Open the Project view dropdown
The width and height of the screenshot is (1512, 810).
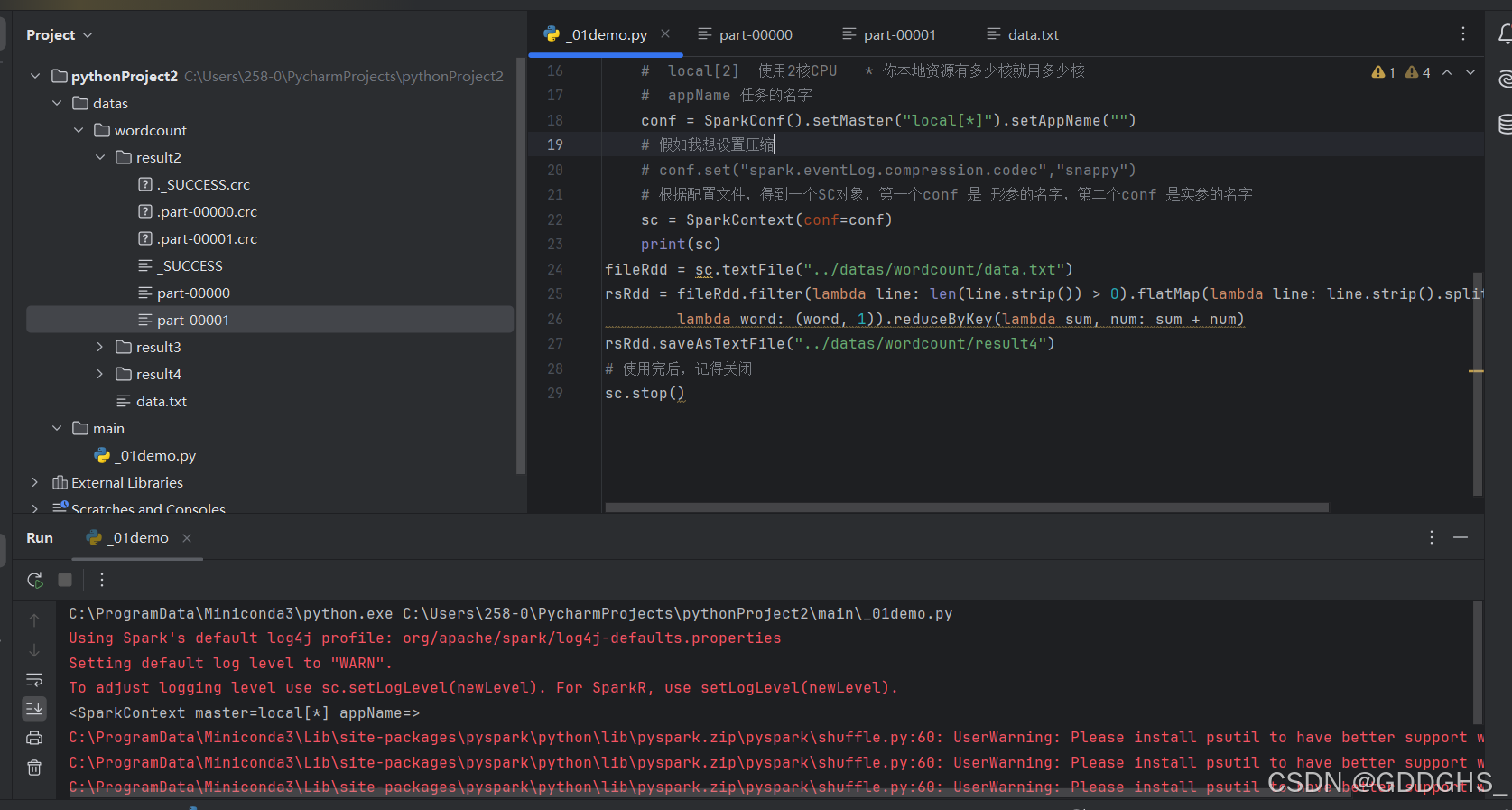coord(60,34)
